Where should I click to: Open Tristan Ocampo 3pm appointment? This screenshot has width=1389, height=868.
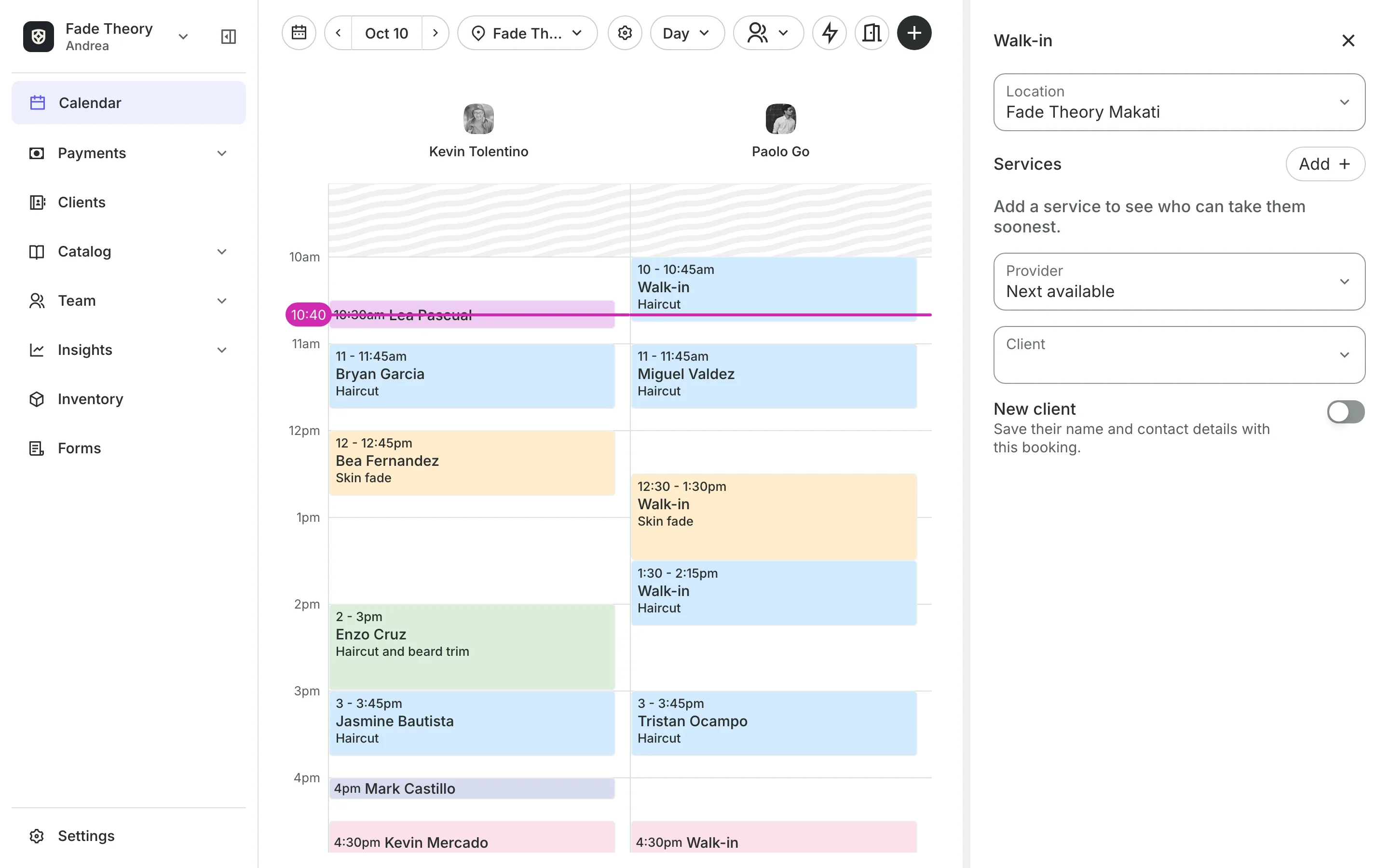point(774,723)
